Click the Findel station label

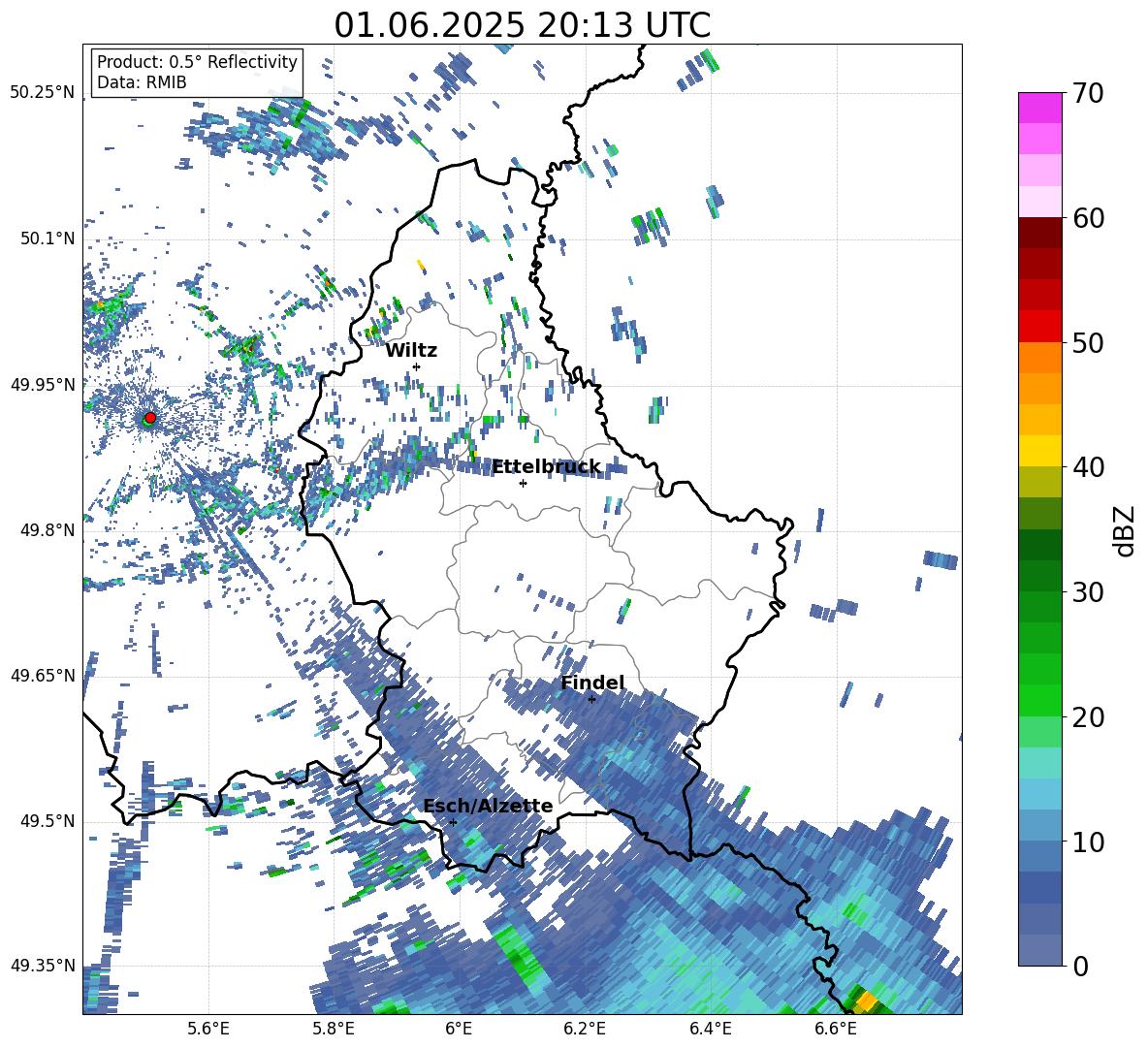[592, 683]
